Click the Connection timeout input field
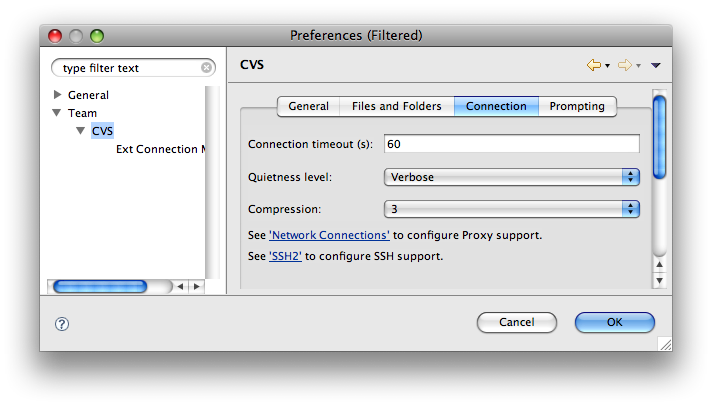Viewport: 712px width, 406px height. pos(511,144)
